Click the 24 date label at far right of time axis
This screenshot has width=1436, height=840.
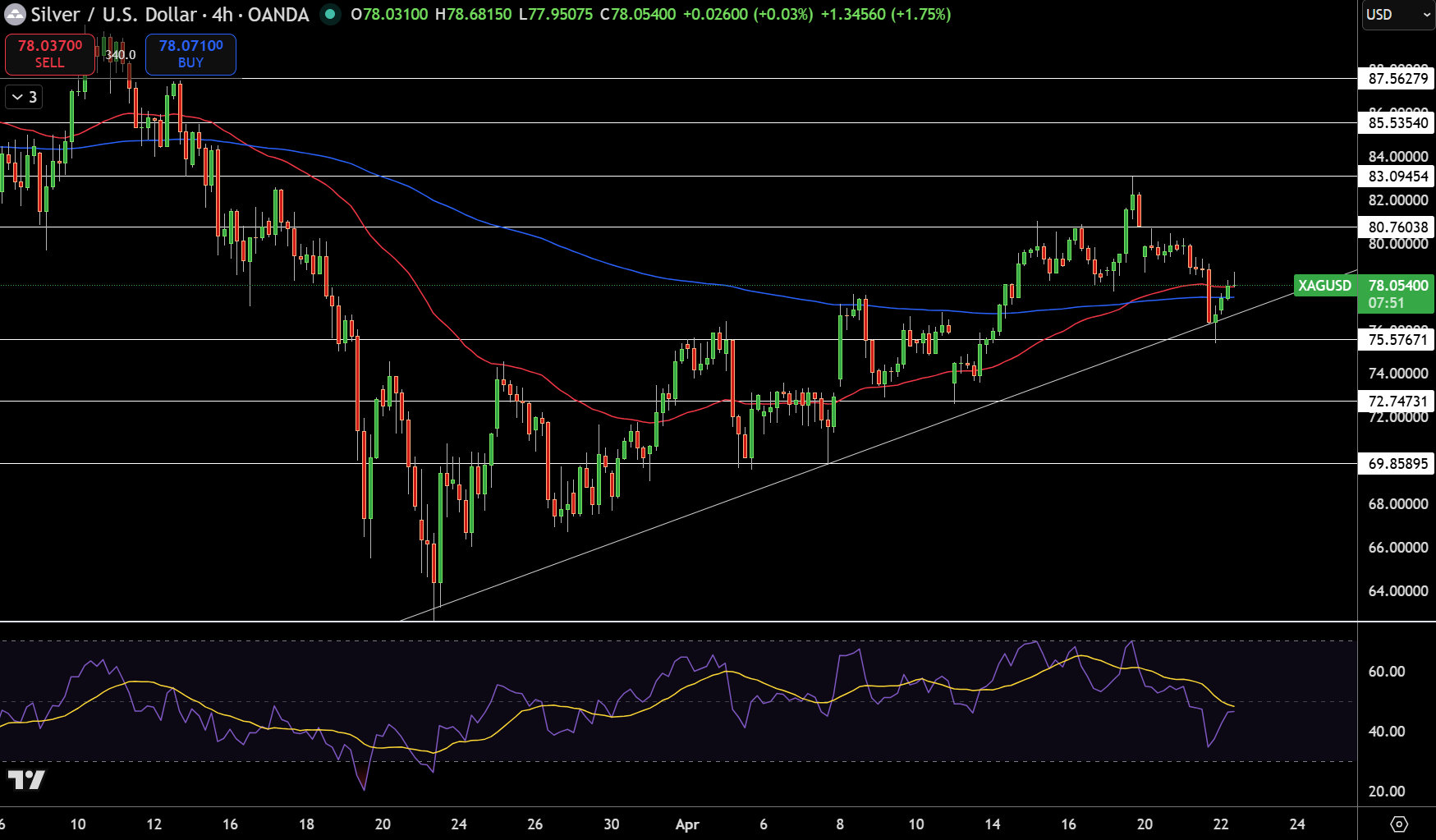1297,824
